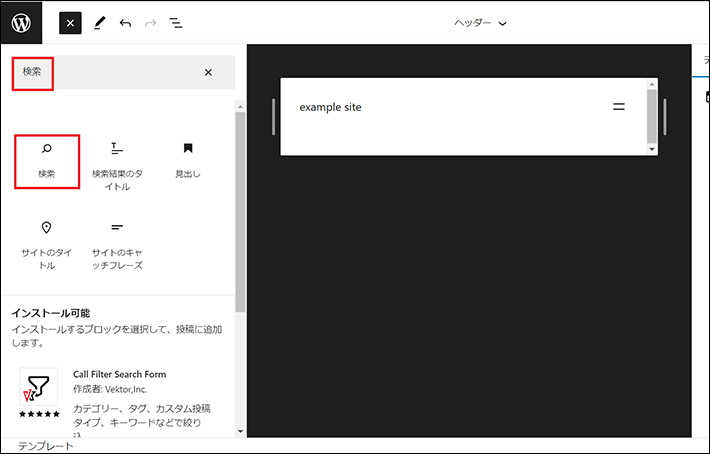Click the five-star rating under plugin
This screenshot has width=710, height=454.
click(39, 414)
